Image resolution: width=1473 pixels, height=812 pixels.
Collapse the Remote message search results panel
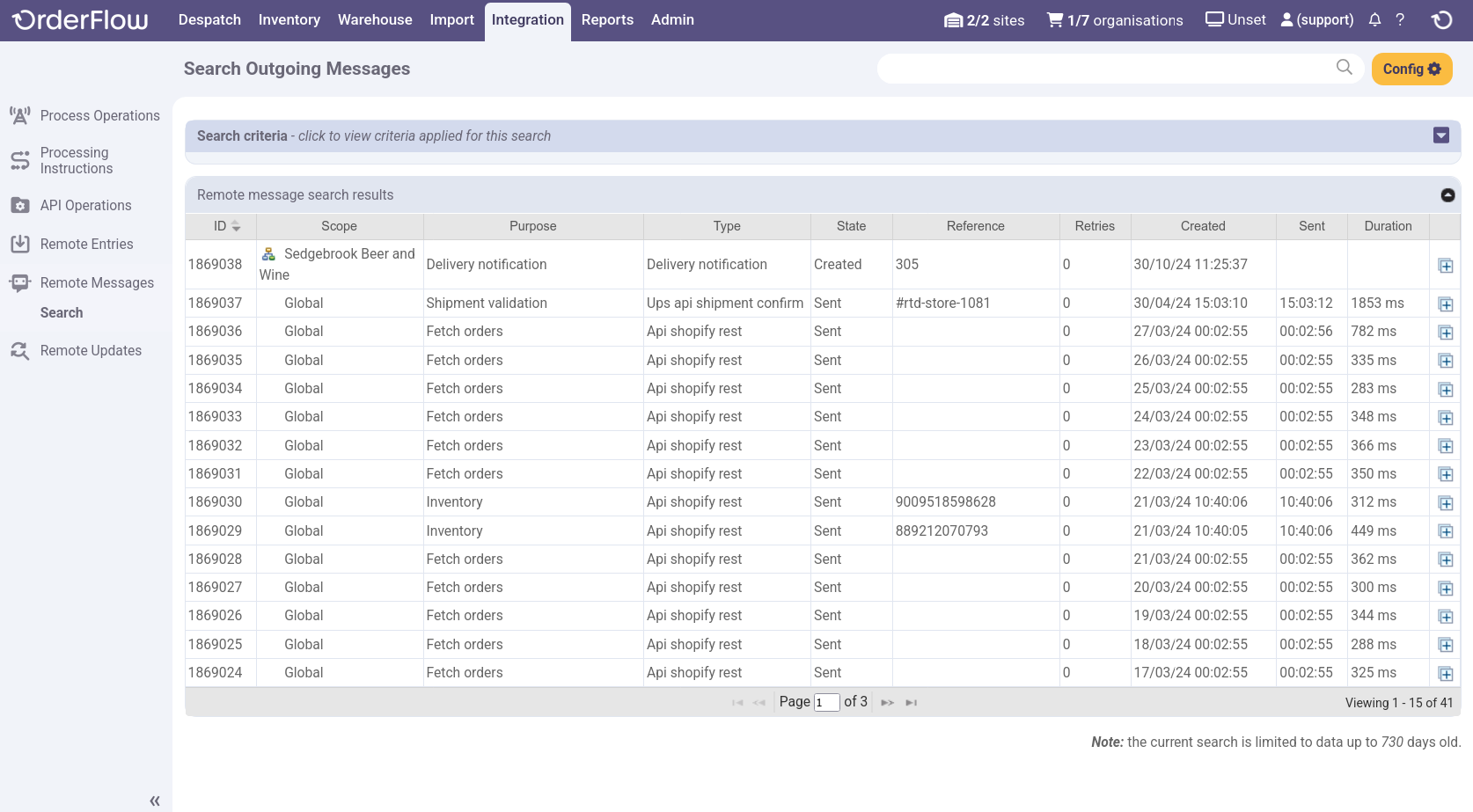point(1447,194)
